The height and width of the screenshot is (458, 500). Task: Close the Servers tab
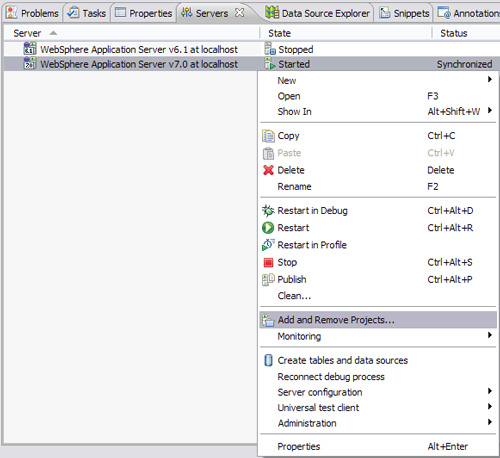pyautogui.click(x=239, y=13)
